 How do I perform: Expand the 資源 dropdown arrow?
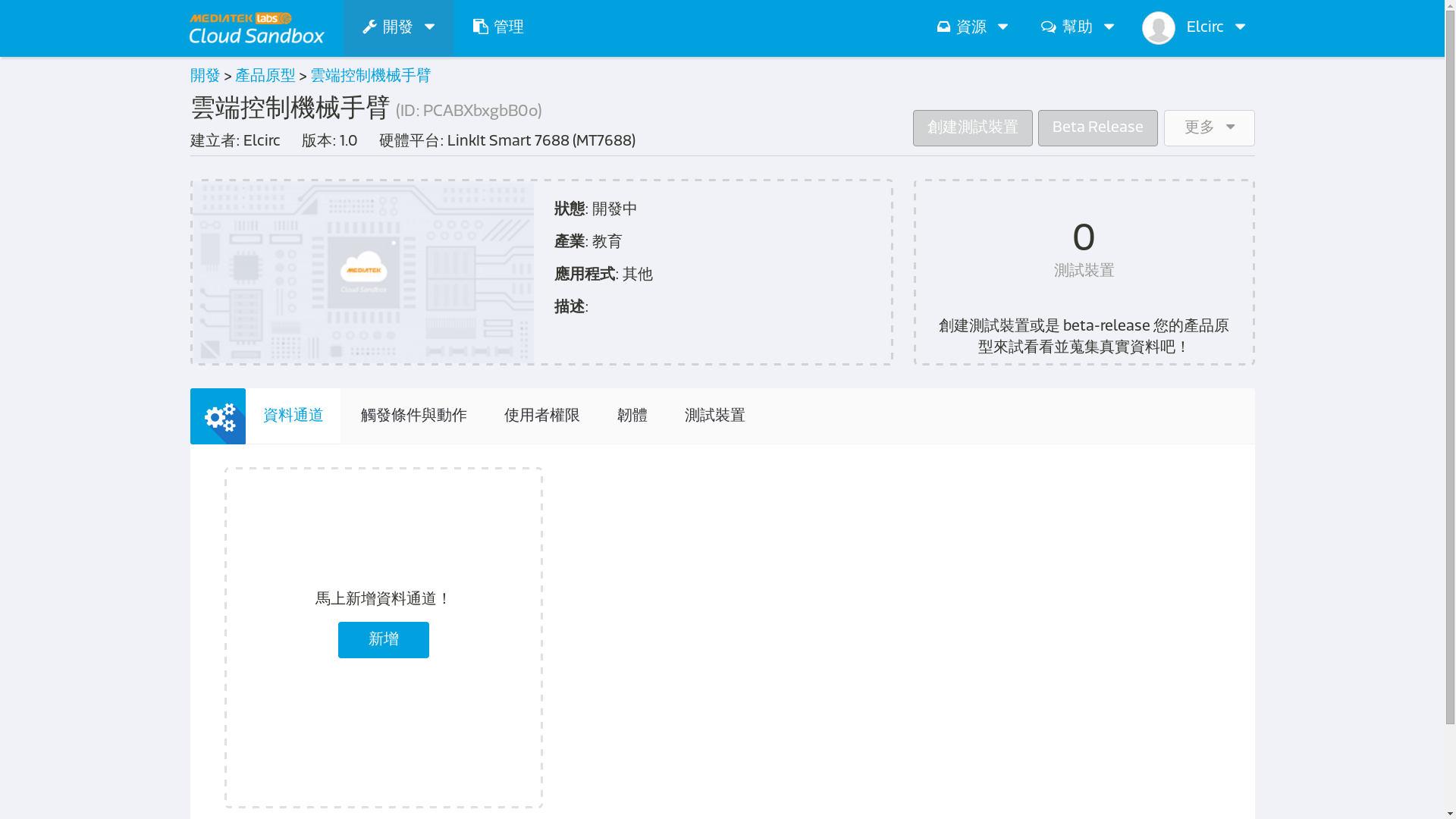[1003, 27]
